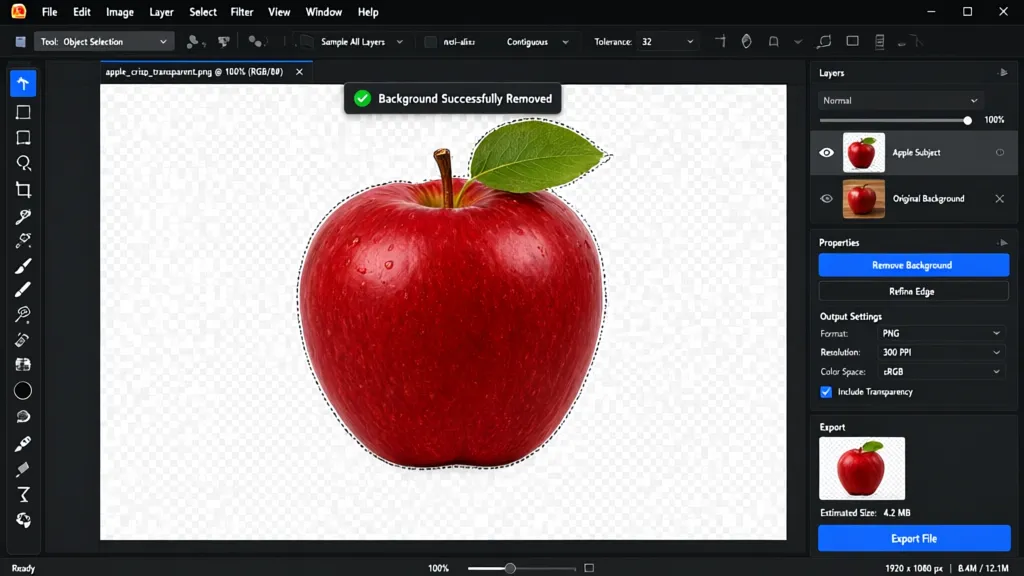1024x576 pixels.
Task: Click the color wheel icon at the toolbar bottom
Action: (23, 520)
